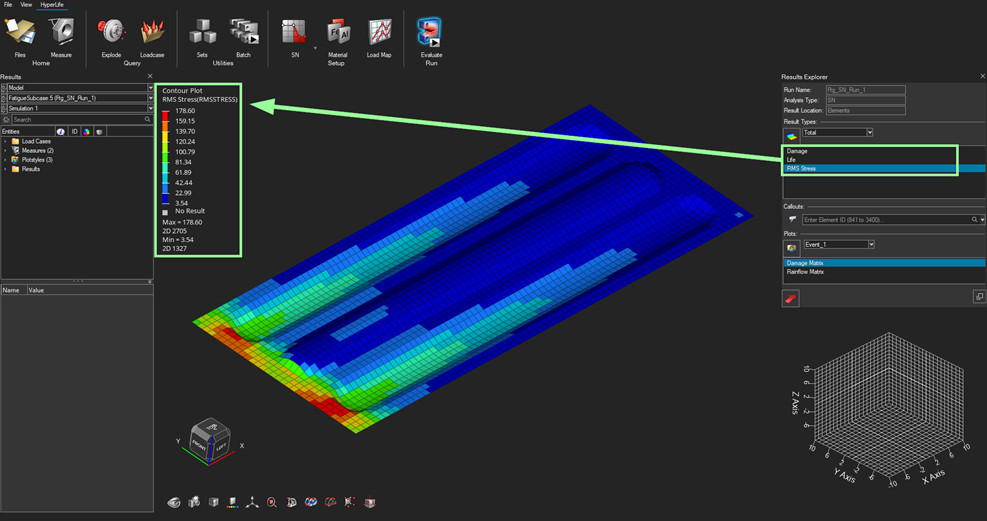Toggle the axes display icon in bottom toolbar
The image size is (987, 521).
252,502
